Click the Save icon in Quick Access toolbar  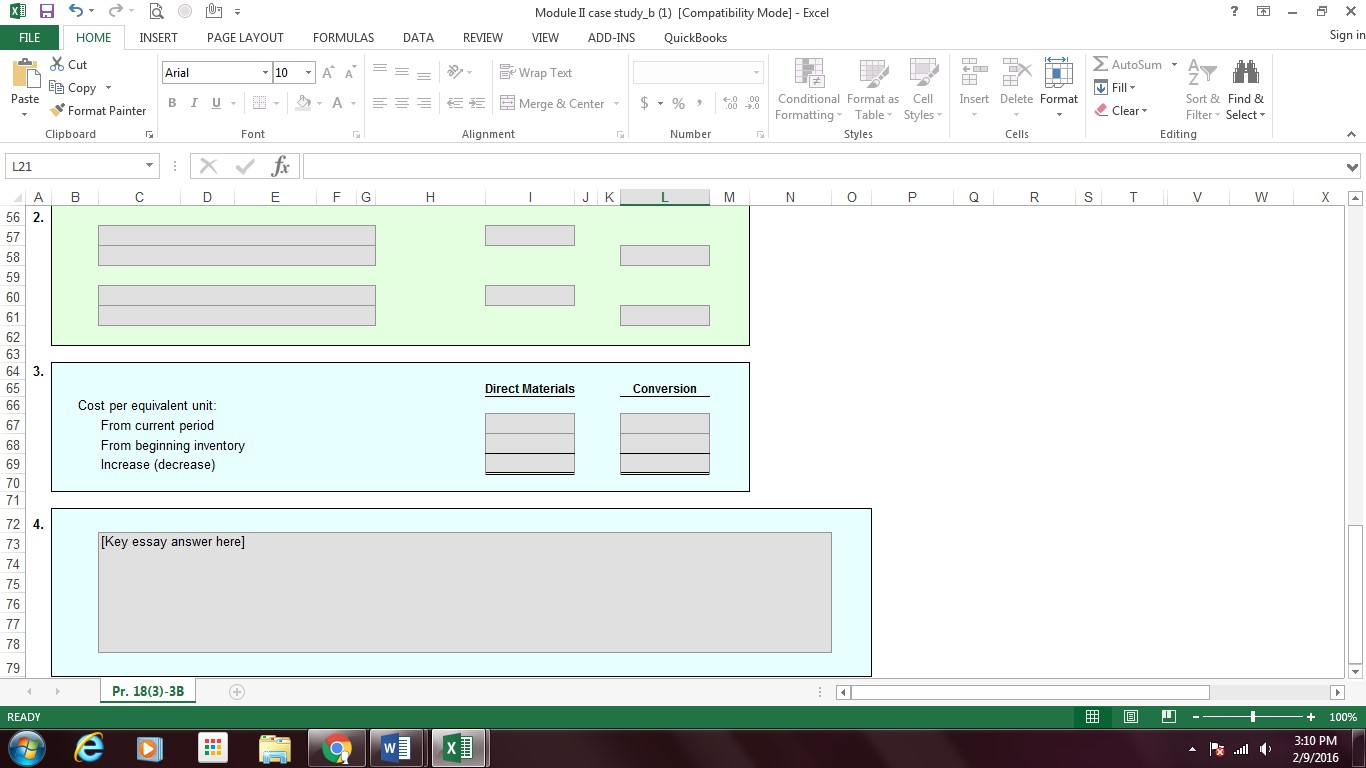click(46, 12)
